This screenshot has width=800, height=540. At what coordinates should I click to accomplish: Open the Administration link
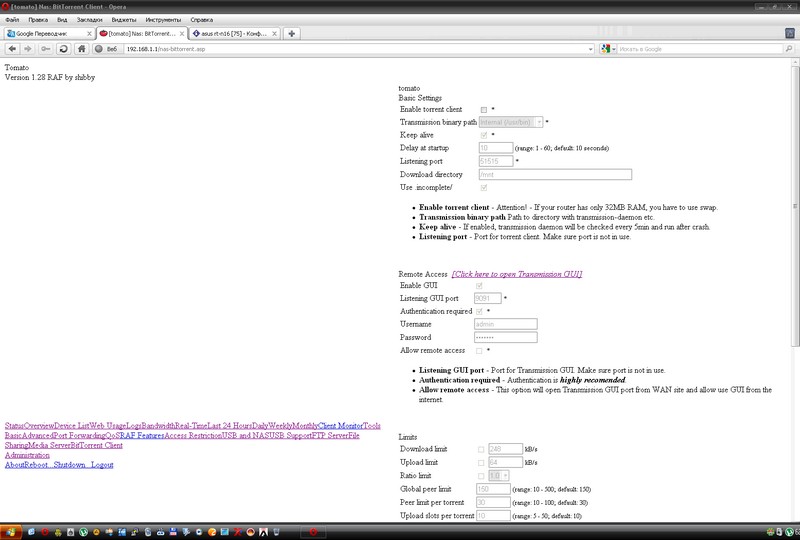tap(27, 455)
